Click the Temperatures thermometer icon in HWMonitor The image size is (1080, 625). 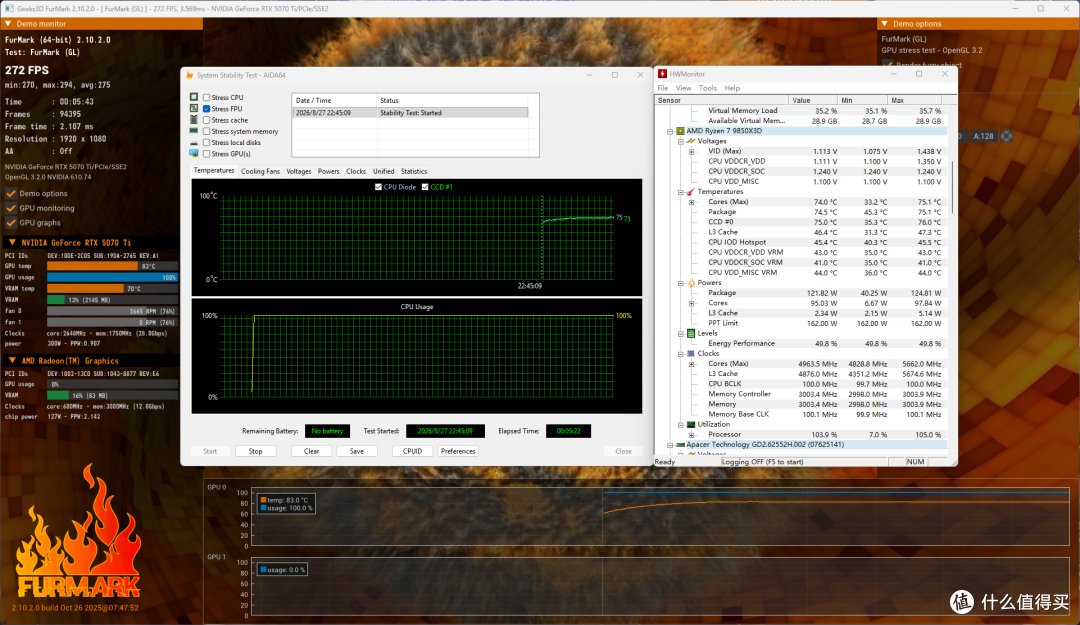[x=691, y=192]
